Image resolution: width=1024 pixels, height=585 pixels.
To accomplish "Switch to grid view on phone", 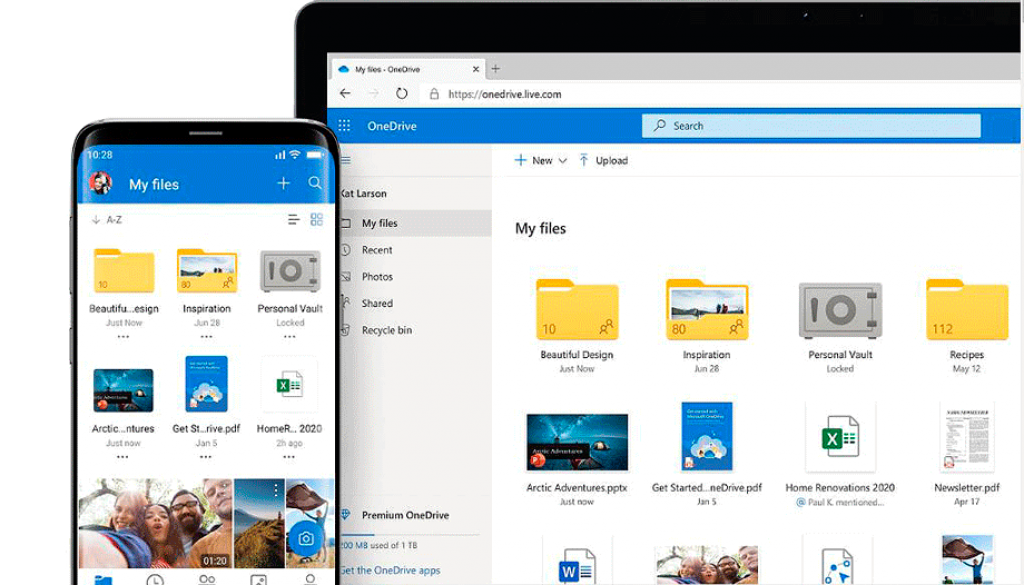I will click(x=317, y=219).
